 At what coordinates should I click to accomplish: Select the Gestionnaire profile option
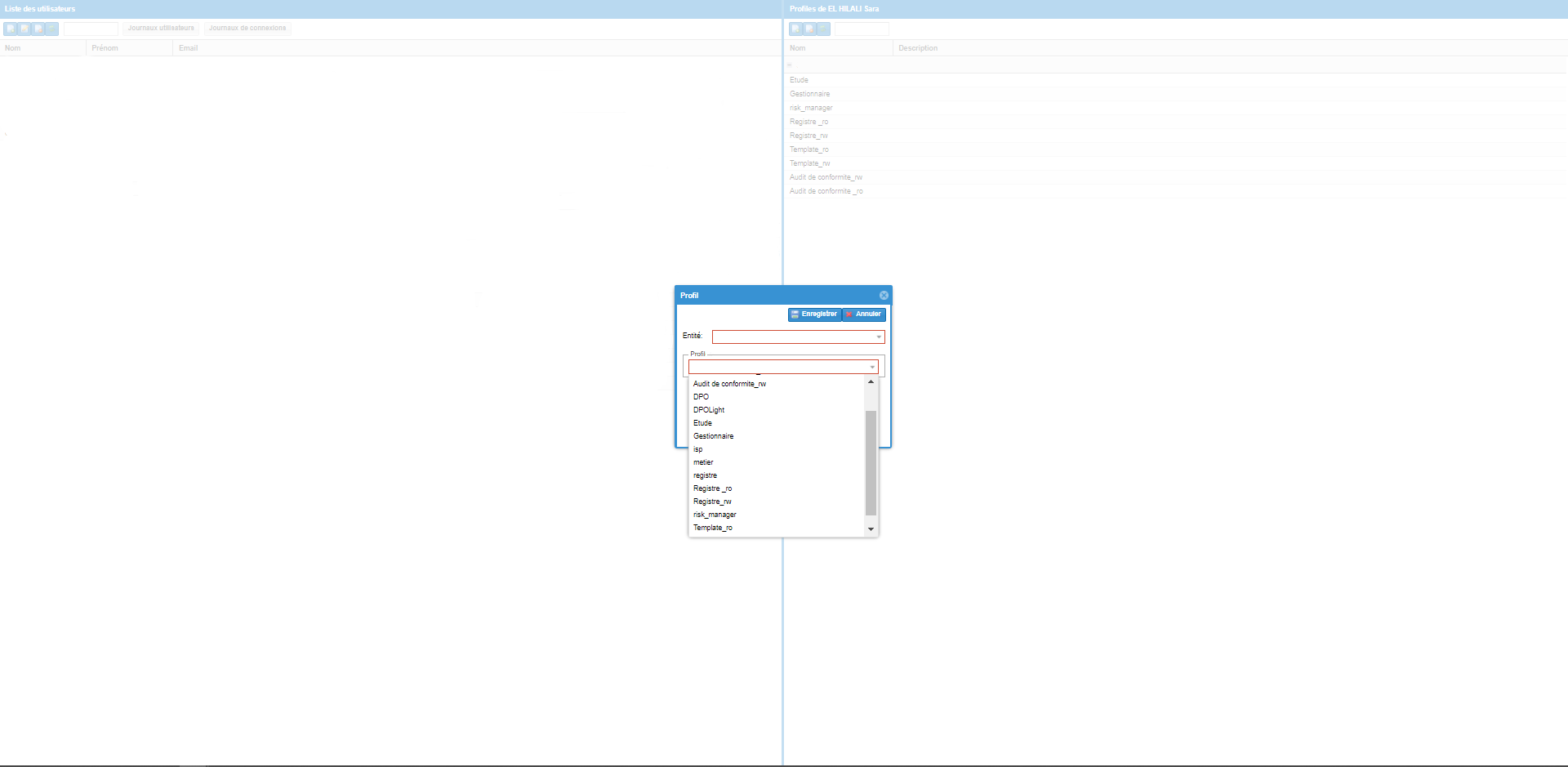(713, 436)
